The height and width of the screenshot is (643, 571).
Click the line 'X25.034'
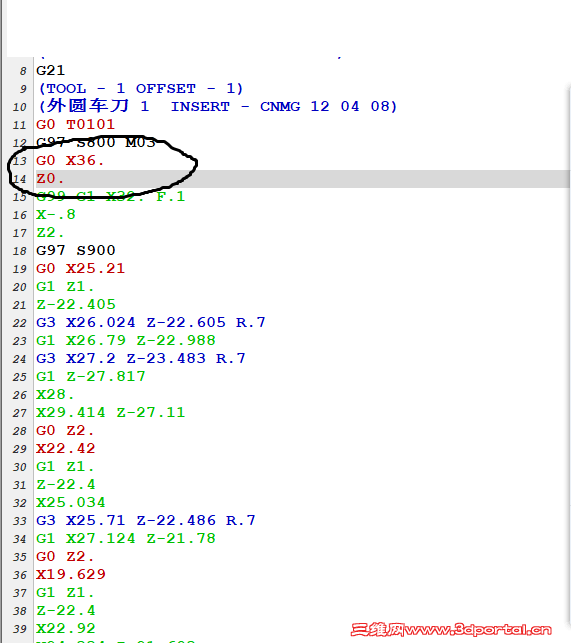71,502
